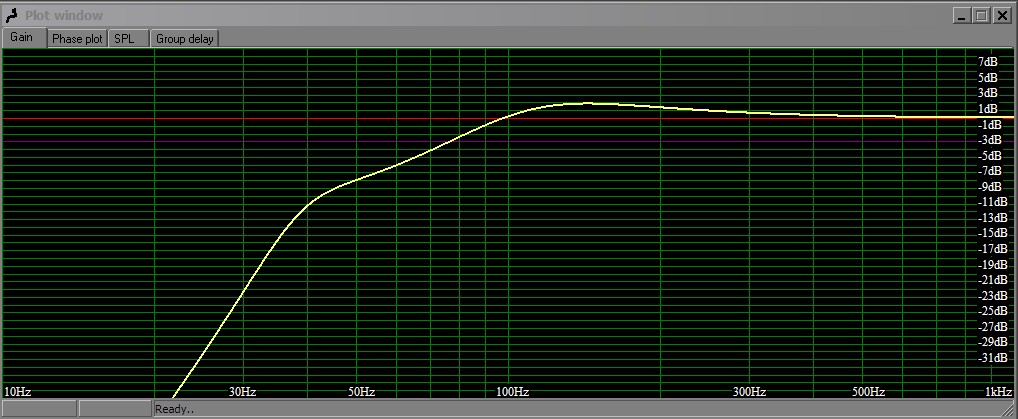
Task: Click the Plot window title text
Action: [64, 16]
